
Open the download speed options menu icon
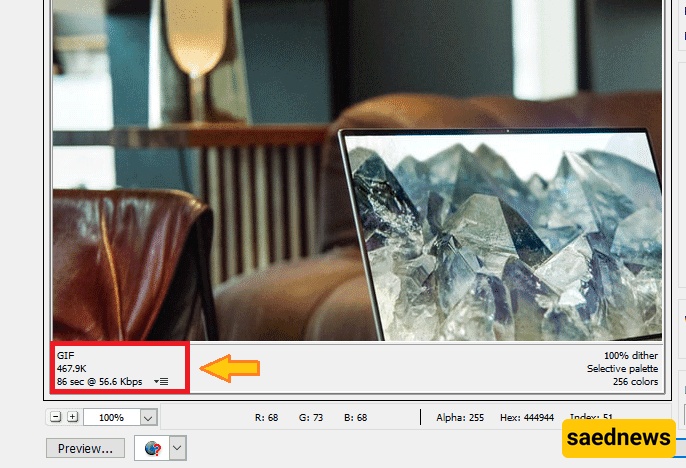click(x=162, y=382)
